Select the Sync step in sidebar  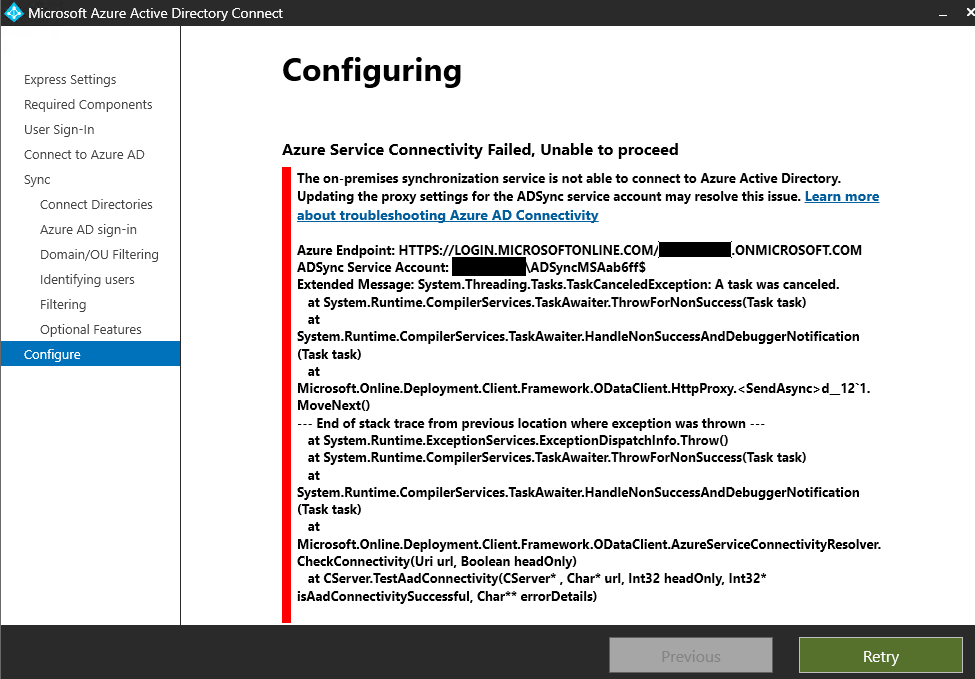tap(37, 180)
